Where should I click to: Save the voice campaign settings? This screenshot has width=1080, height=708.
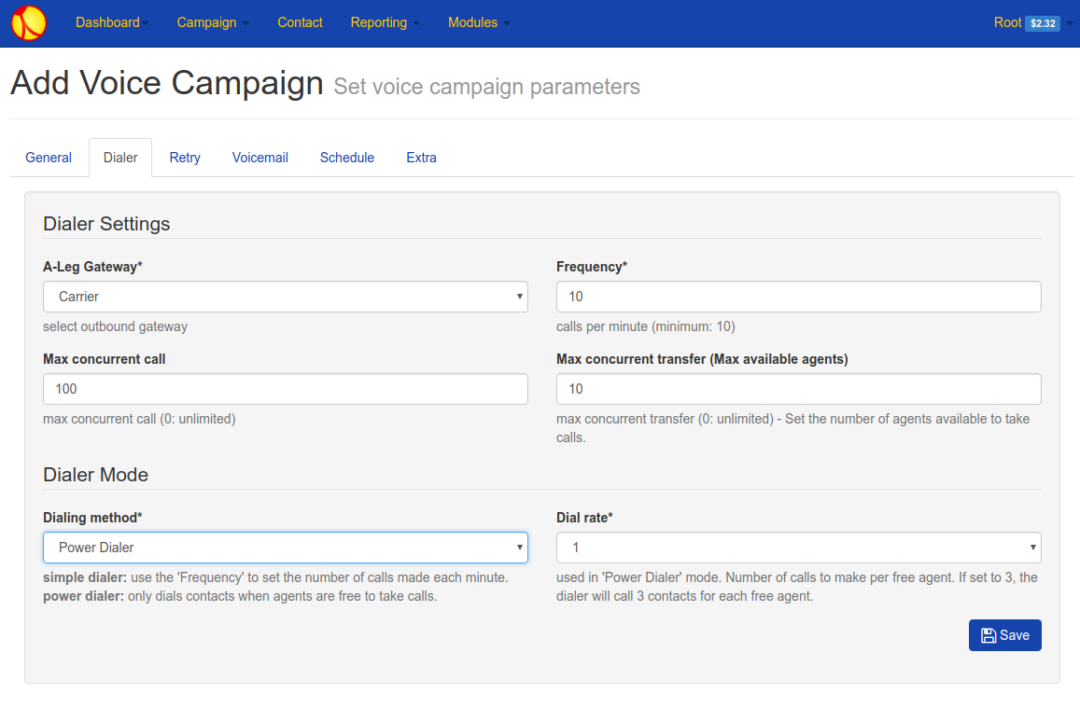point(1004,635)
